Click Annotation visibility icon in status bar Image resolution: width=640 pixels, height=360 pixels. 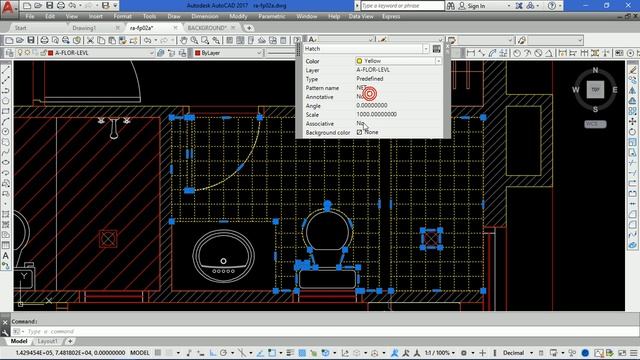pyautogui.click(x=395, y=353)
